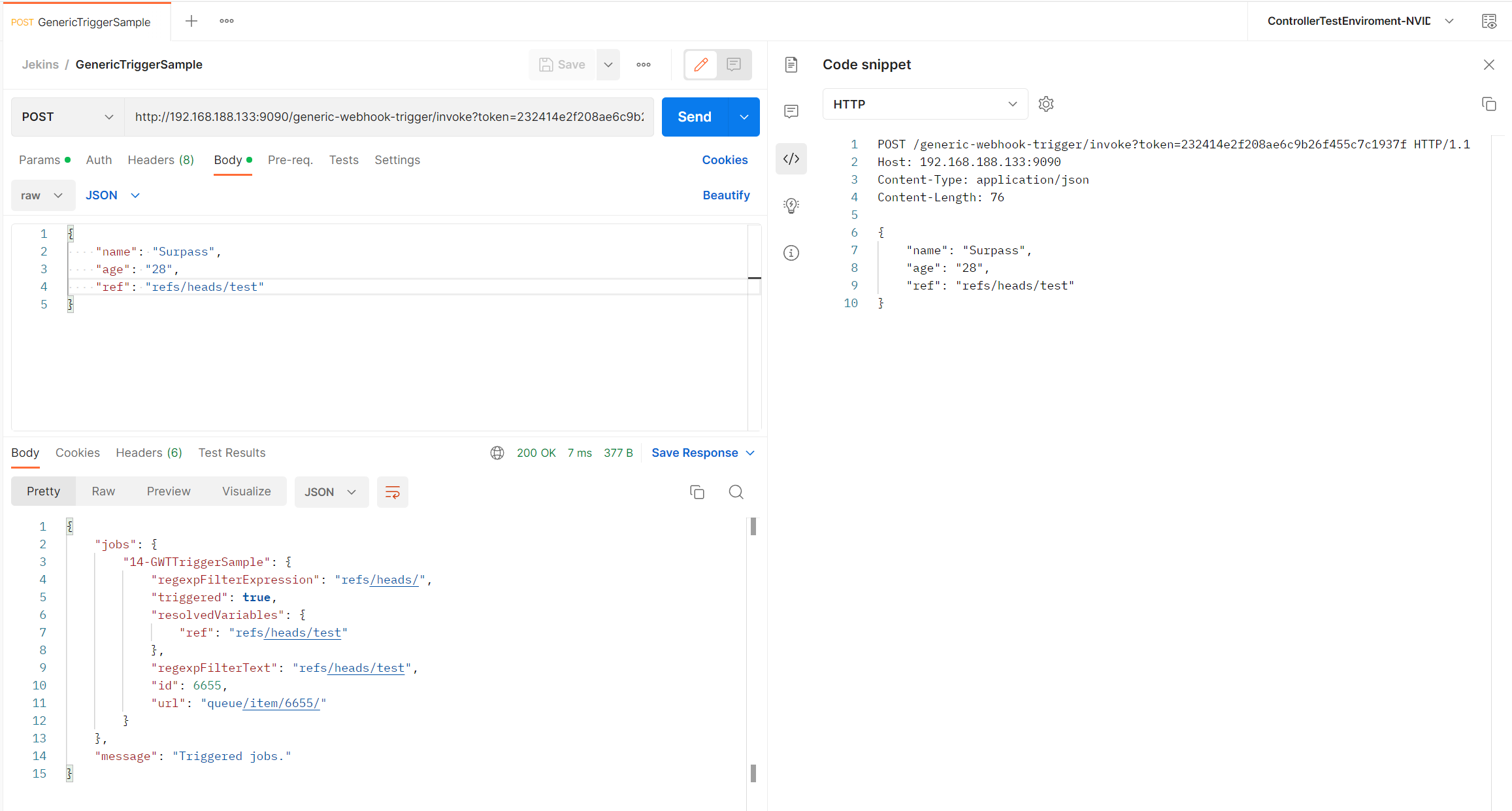This screenshot has height=811, width=1512.
Task: Select the response Body tab
Action: tap(25, 453)
